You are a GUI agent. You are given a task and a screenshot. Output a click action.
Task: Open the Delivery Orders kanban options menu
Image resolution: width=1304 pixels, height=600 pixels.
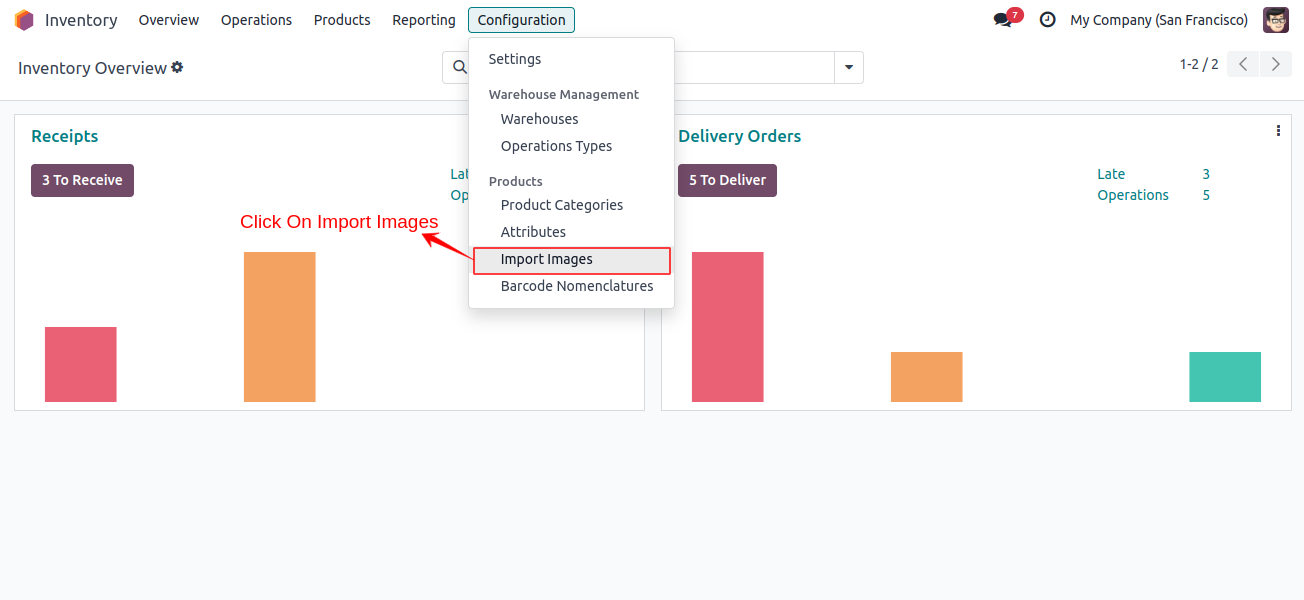click(x=1278, y=130)
